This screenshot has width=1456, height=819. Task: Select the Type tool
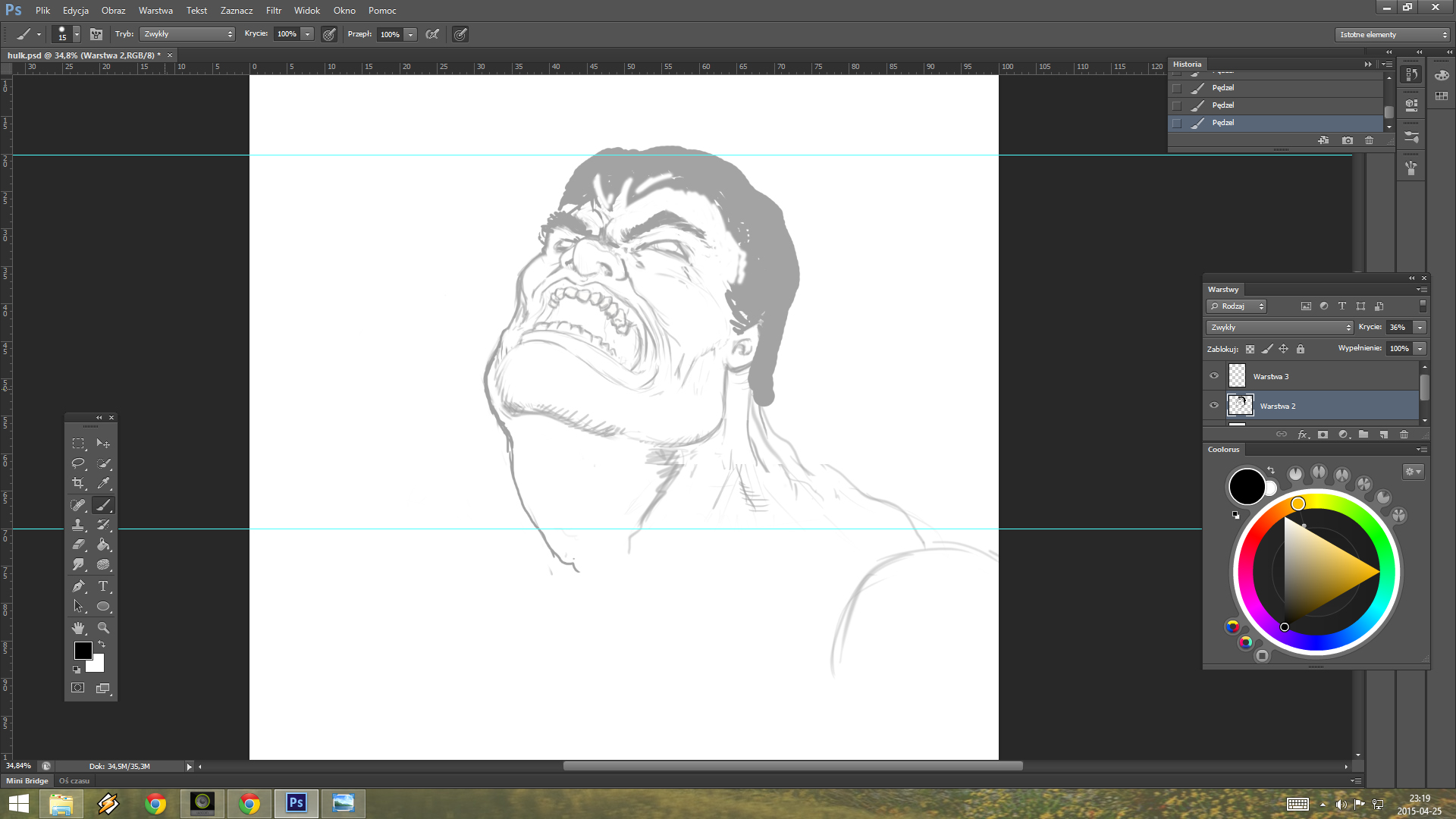coord(103,586)
